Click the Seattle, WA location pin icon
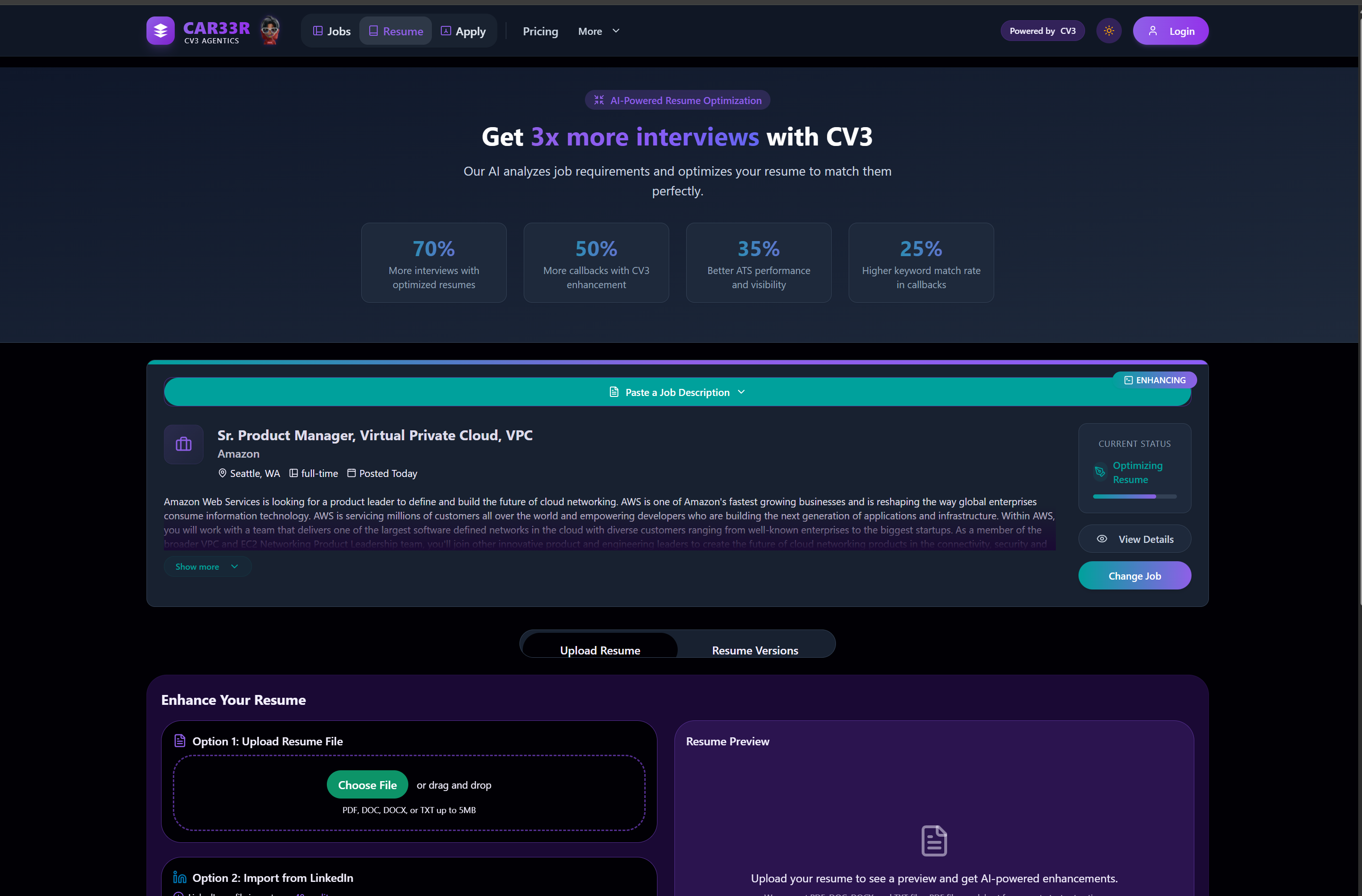The width and height of the screenshot is (1362, 896). [x=222, y=473]
